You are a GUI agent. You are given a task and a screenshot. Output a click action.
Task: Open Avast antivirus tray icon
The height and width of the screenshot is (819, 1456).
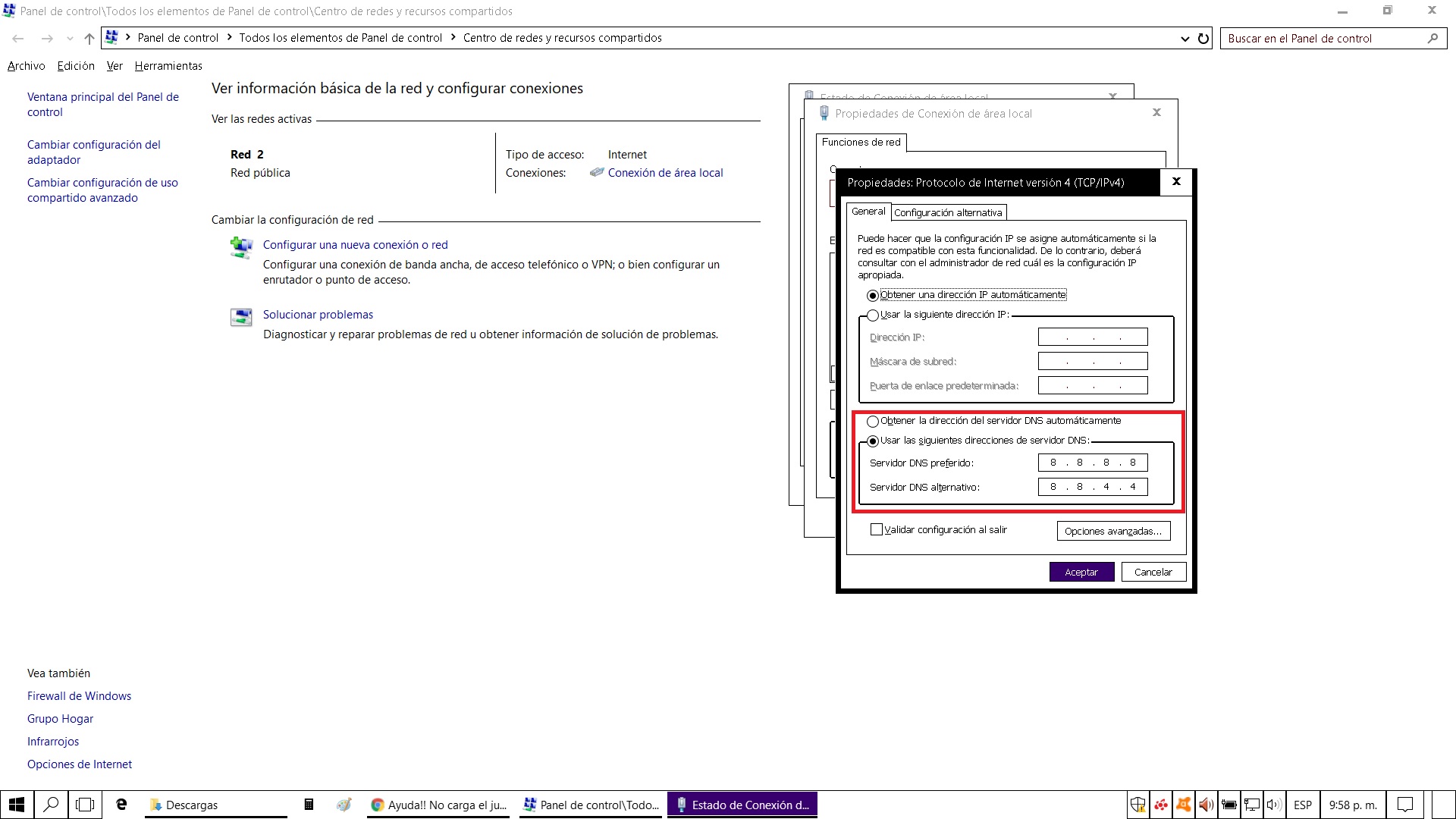(1183, 805)
